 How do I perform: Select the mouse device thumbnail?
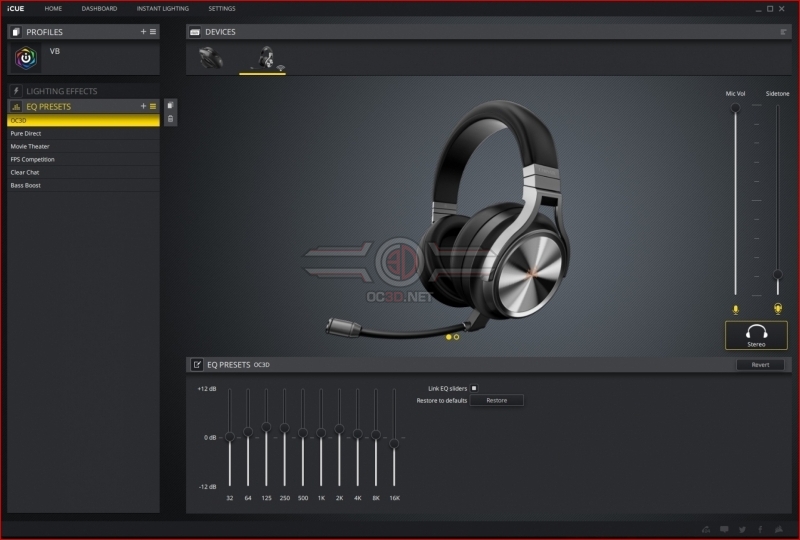coord(211,58)
